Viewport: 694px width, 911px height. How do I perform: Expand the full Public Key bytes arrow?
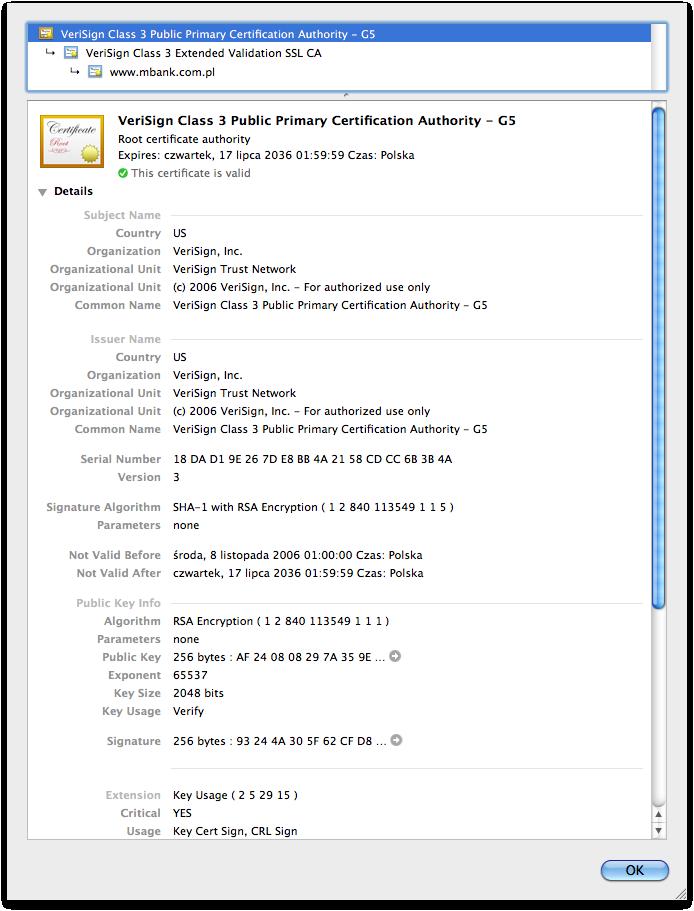pos(395,656)
